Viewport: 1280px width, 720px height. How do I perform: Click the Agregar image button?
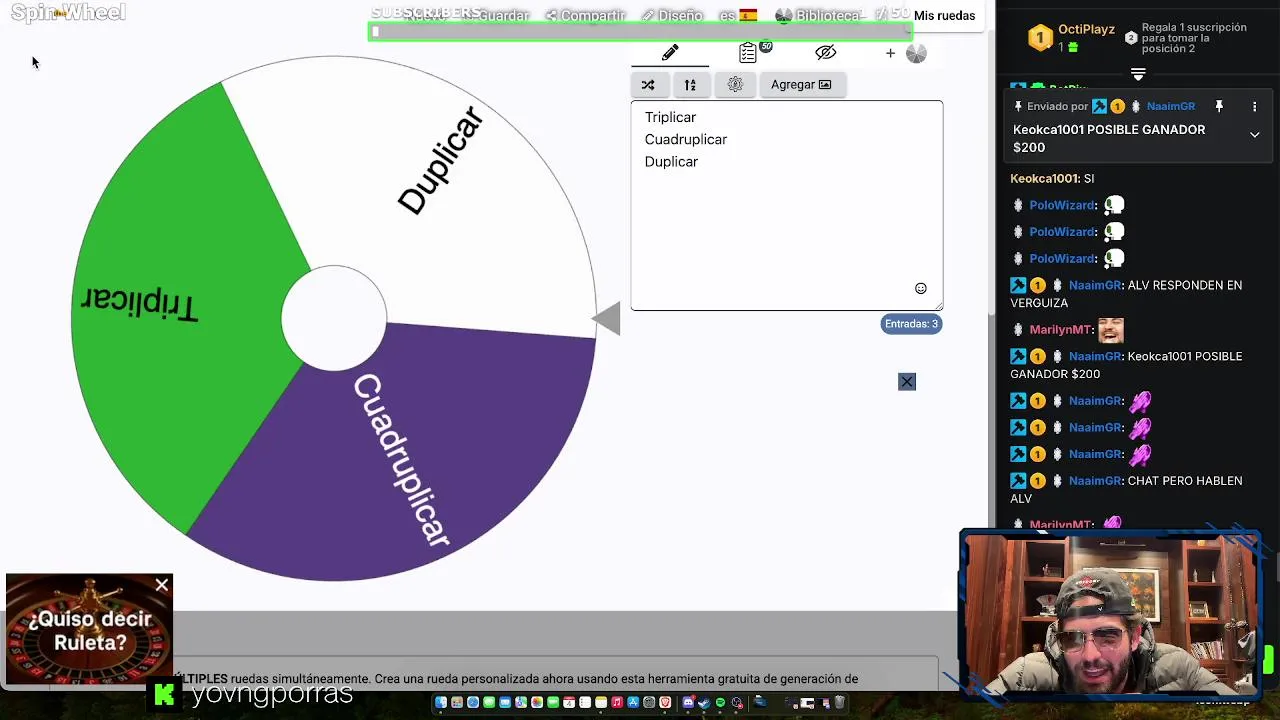point(801,85)
